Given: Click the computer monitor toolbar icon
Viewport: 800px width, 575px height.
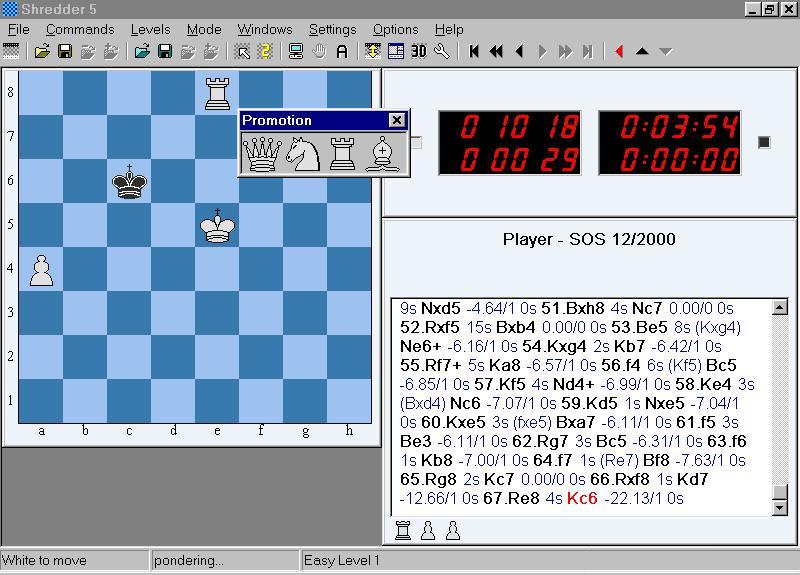Looking at the screenshot, I should (x=296, y=51).
